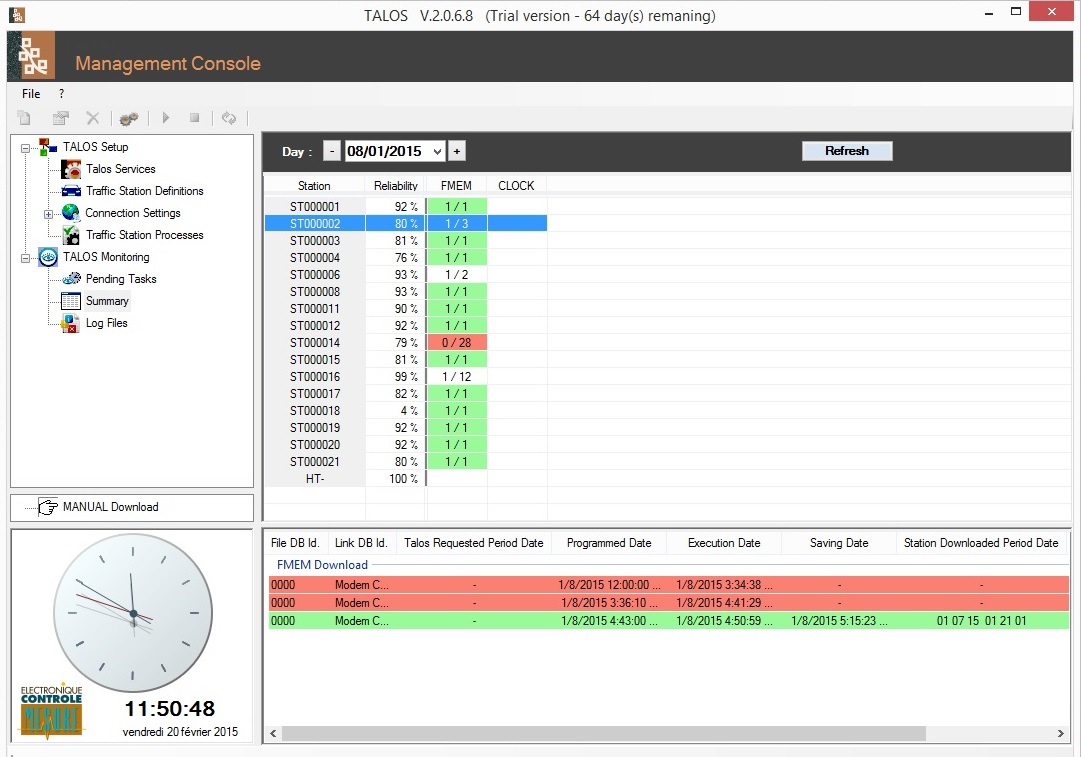
Task: Click Talos Requested Period Date header
Action: [474, 543]
